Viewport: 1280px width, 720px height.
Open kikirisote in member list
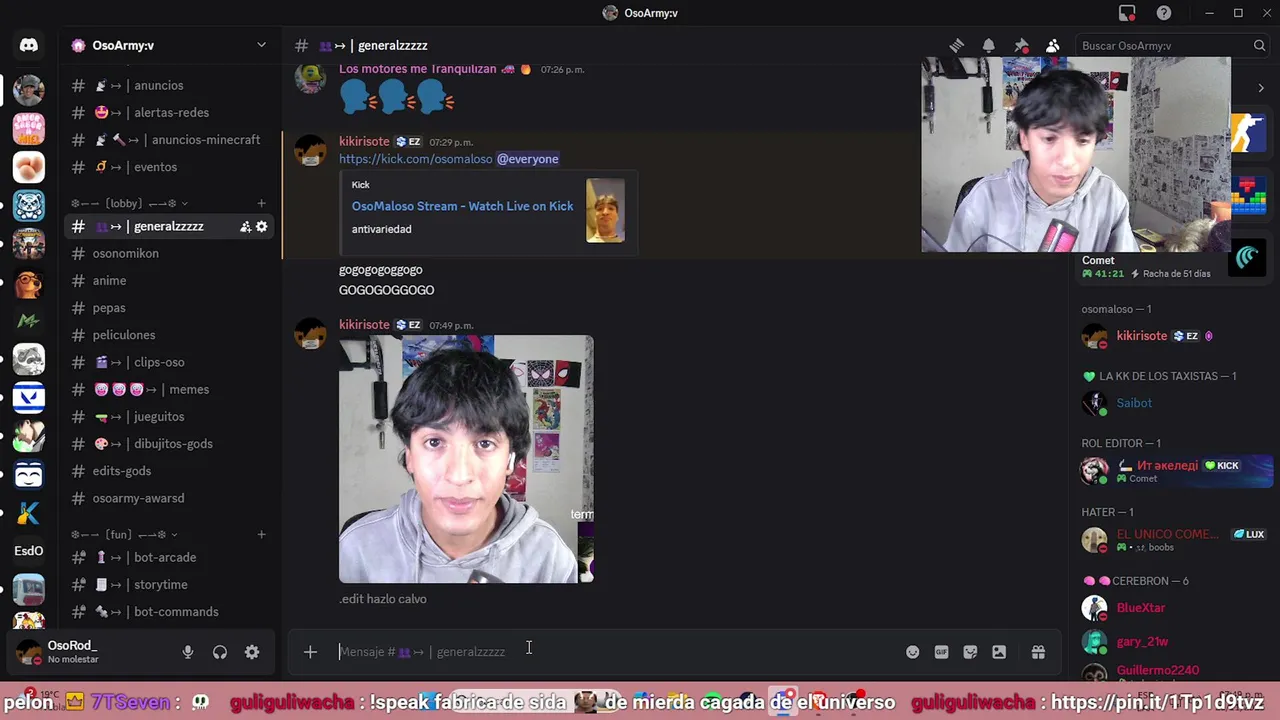point(1175,336)
